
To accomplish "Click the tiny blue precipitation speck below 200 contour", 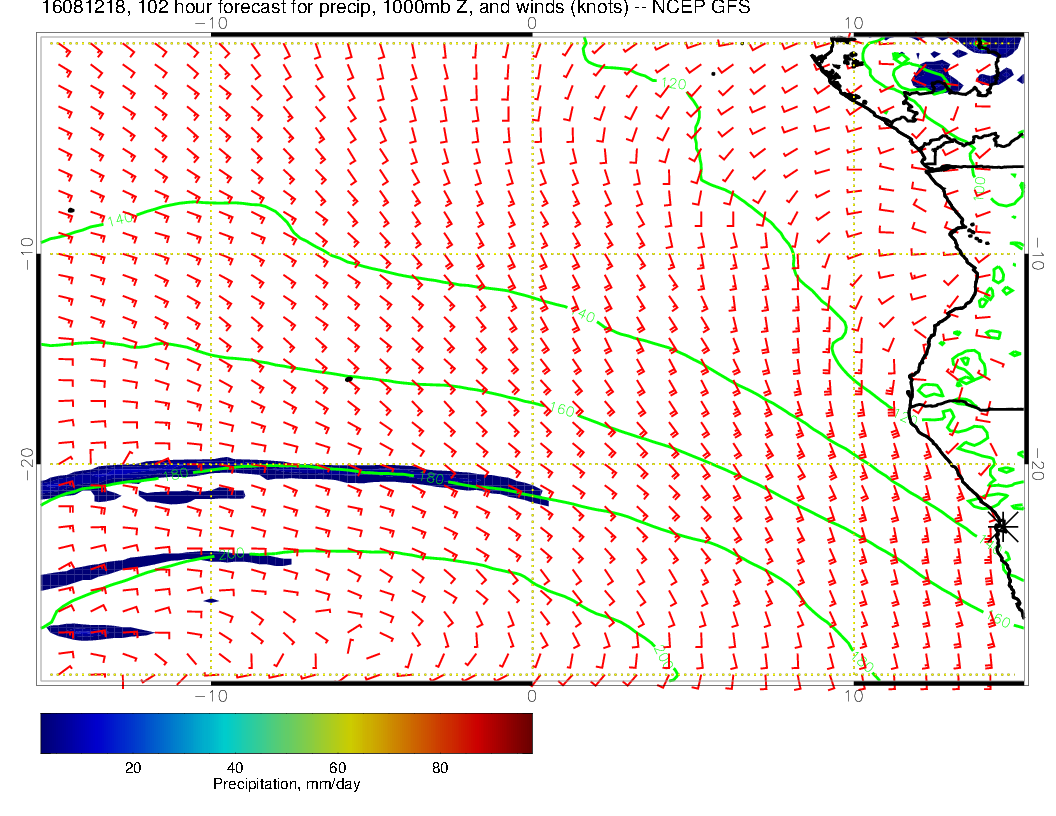I will coord(211,600).
